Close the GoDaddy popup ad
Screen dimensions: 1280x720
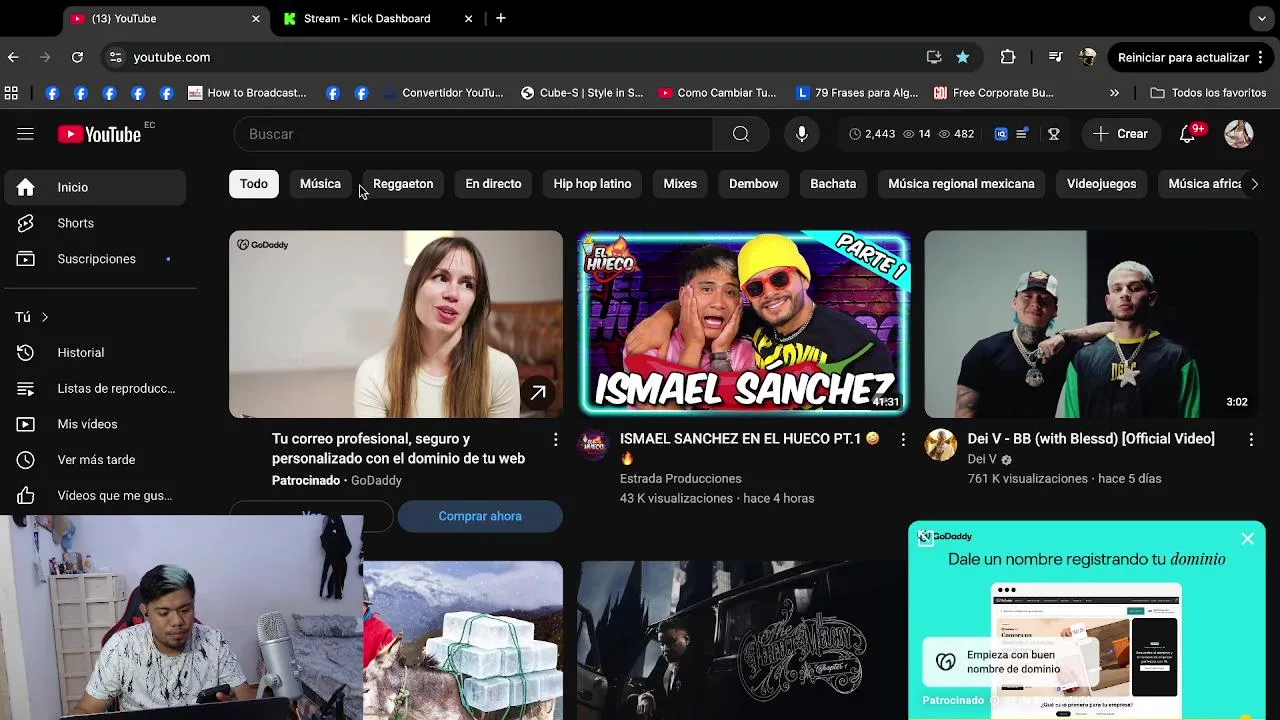(x=1248, y=539)
